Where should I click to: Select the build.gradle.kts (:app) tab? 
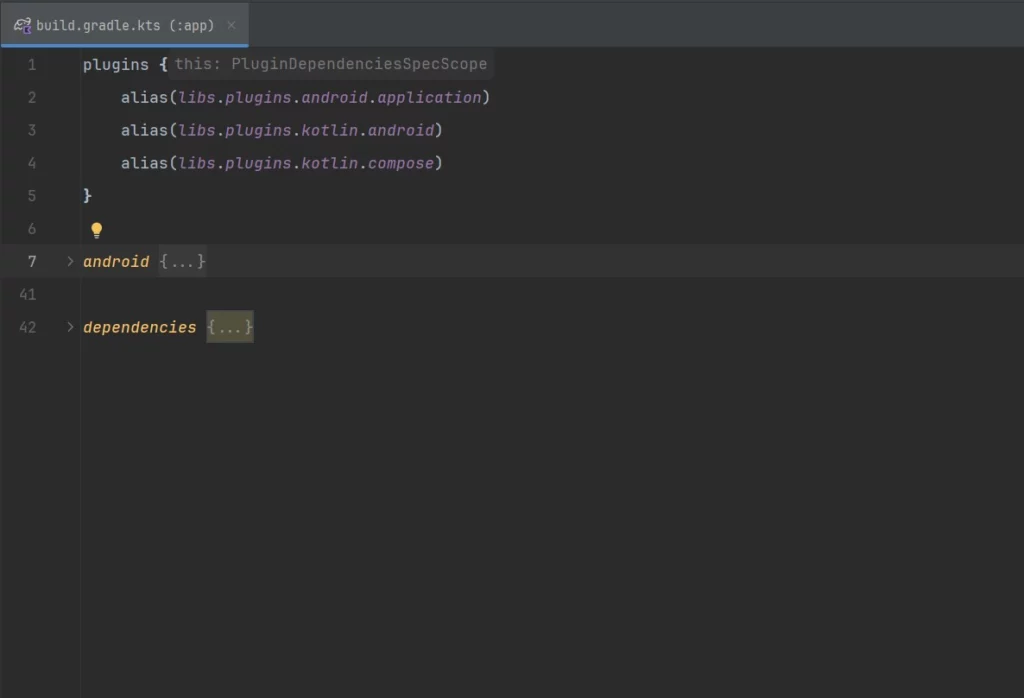(125, 25)
